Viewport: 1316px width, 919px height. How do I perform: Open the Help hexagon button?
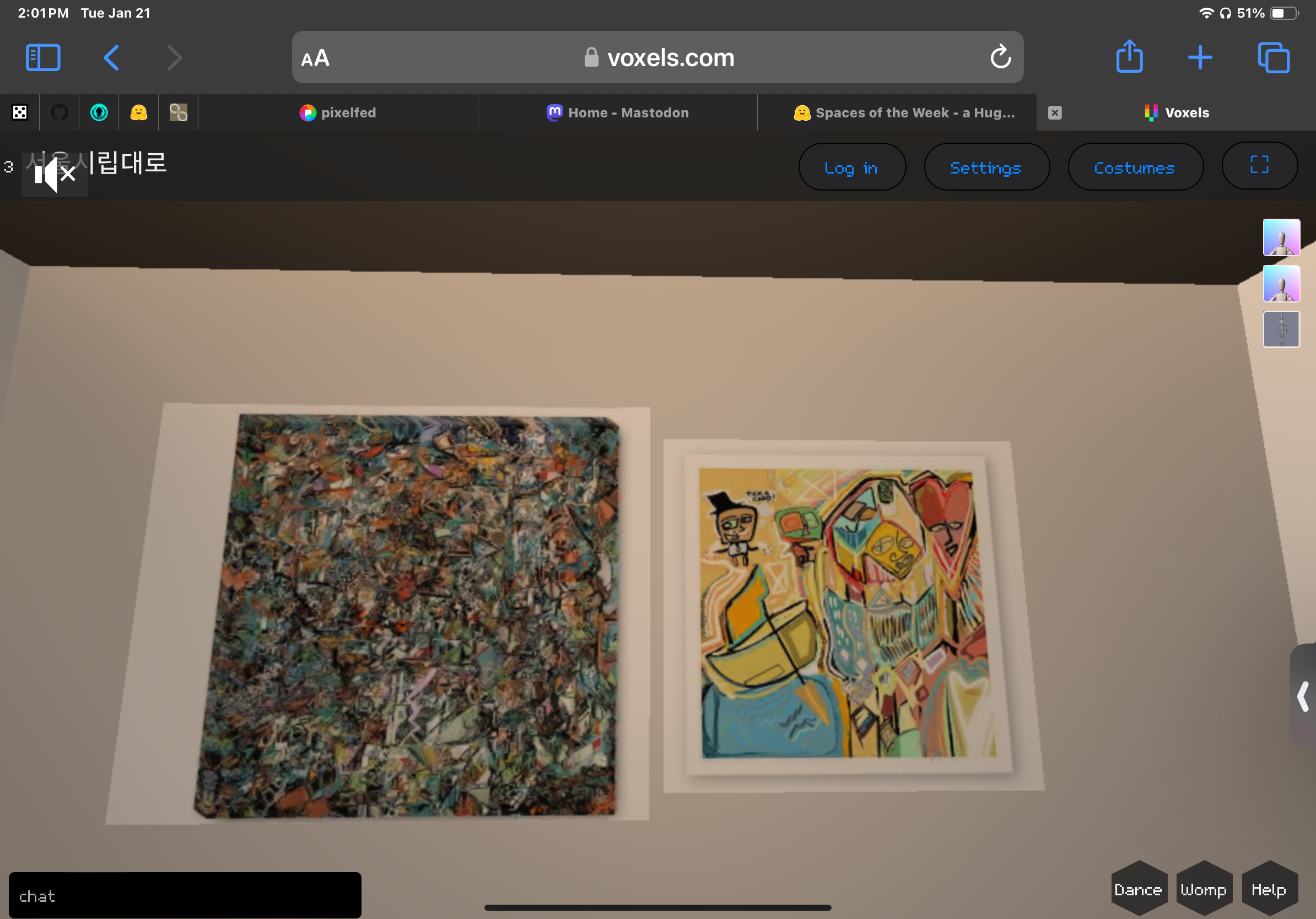click(x=1269, y=889)
